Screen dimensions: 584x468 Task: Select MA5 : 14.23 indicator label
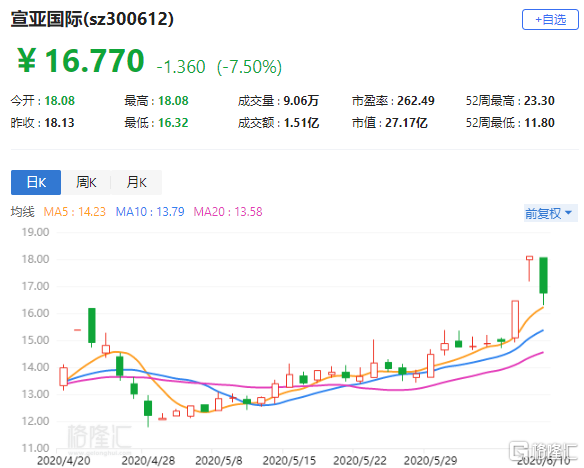(75, 212)
